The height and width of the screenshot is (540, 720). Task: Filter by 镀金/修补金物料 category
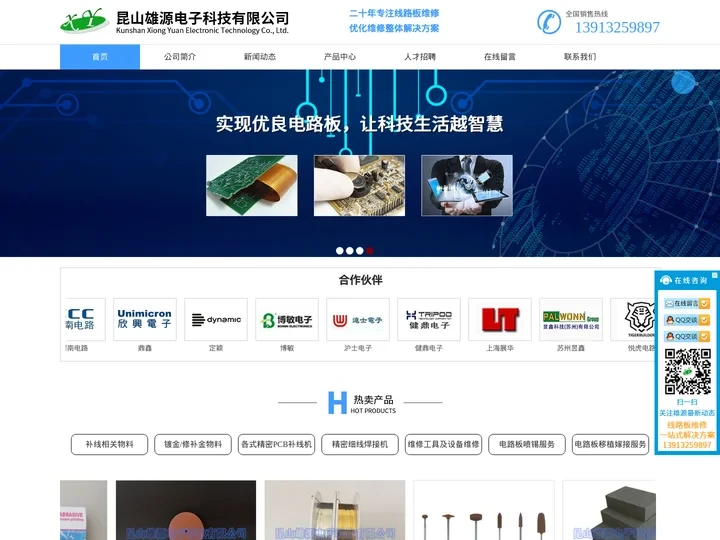(x=193, y=444)
